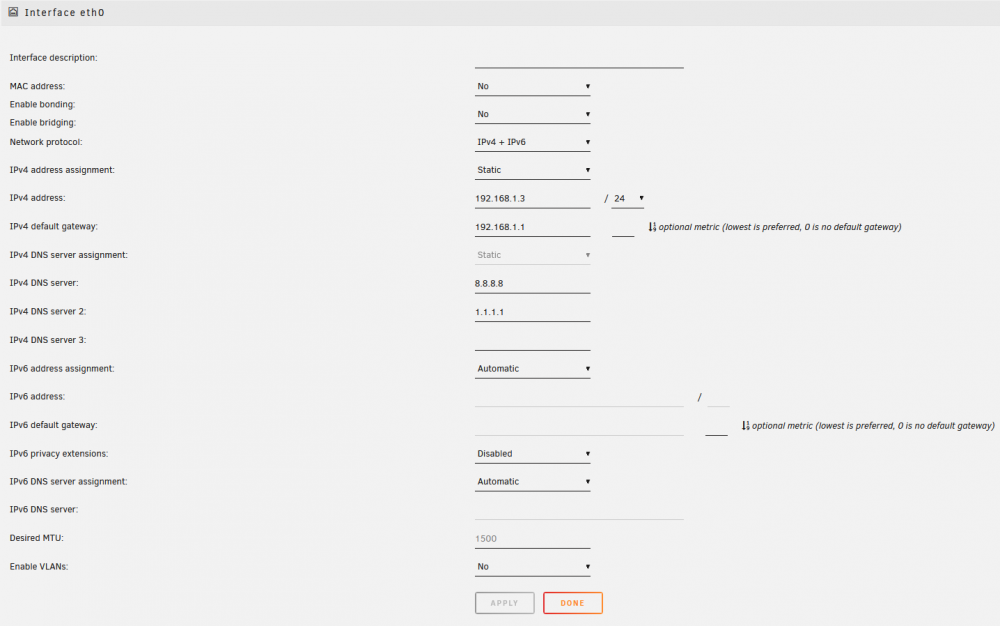Click the Enable bonding label
This screenshot has height=626, width=1000.
[x=42, y=105]
